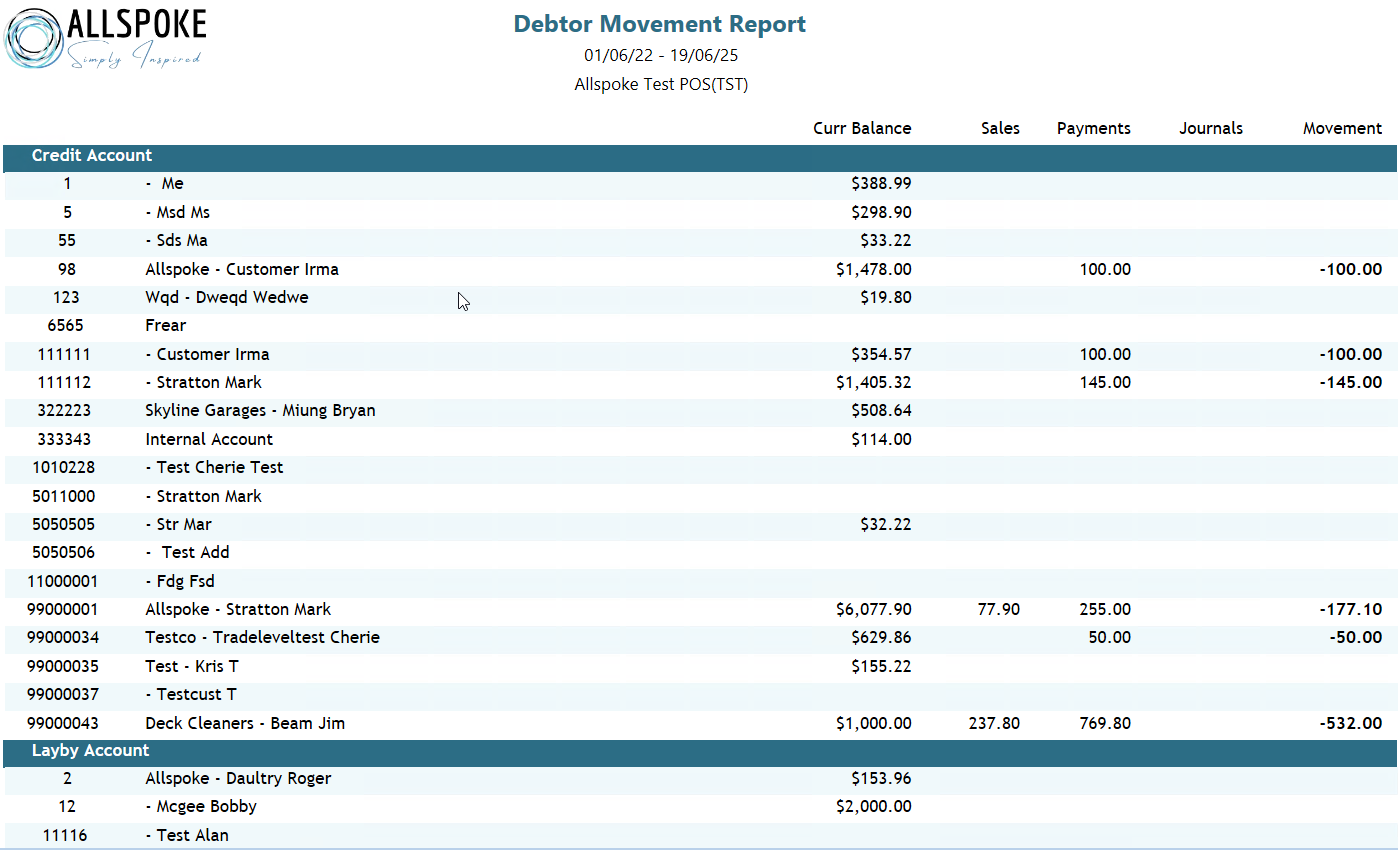The height and width of the screenshot is (850, 1398).
Task: Click the $508.64 balance
Action: 881,410
